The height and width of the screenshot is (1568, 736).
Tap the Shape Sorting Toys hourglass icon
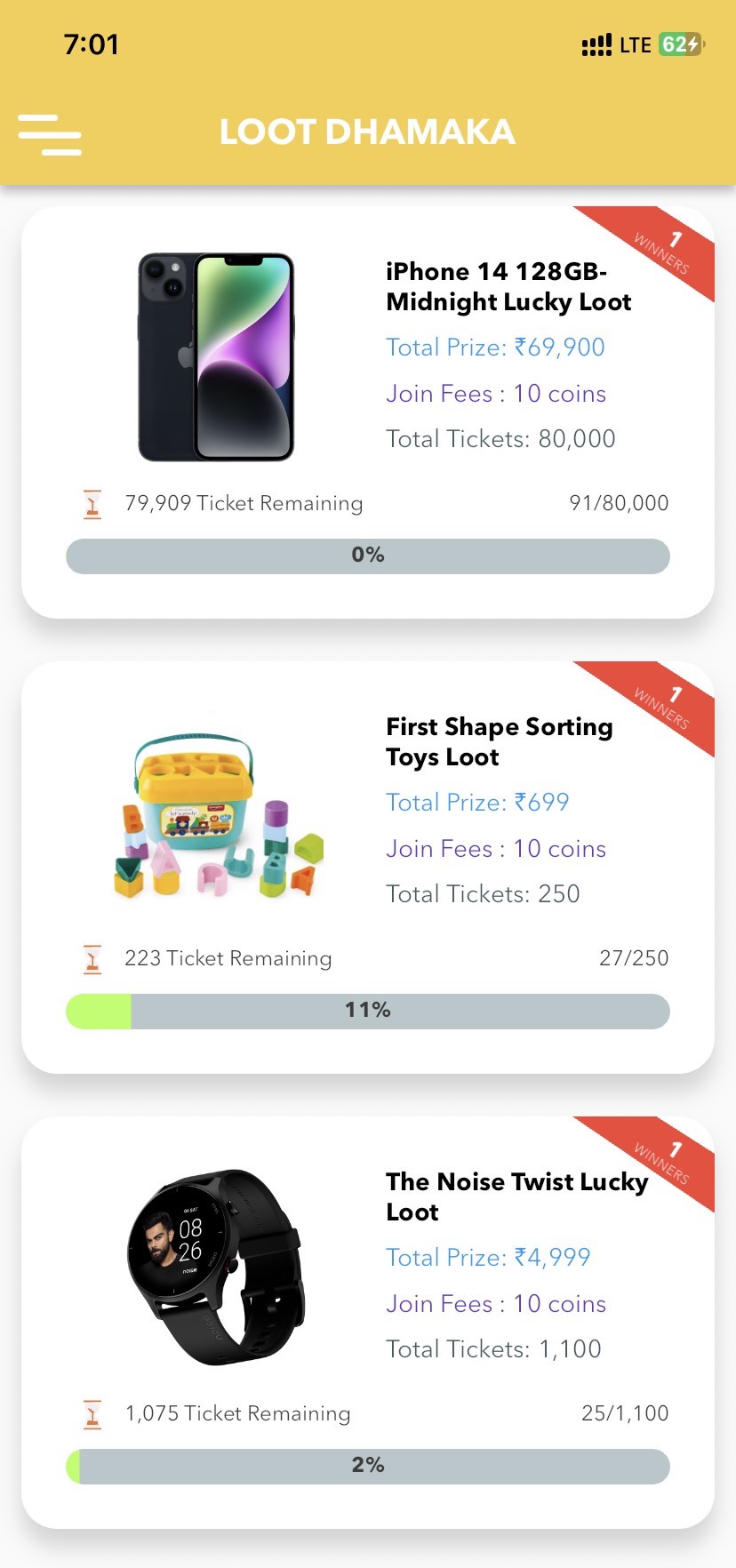click(x=92, y=959)
